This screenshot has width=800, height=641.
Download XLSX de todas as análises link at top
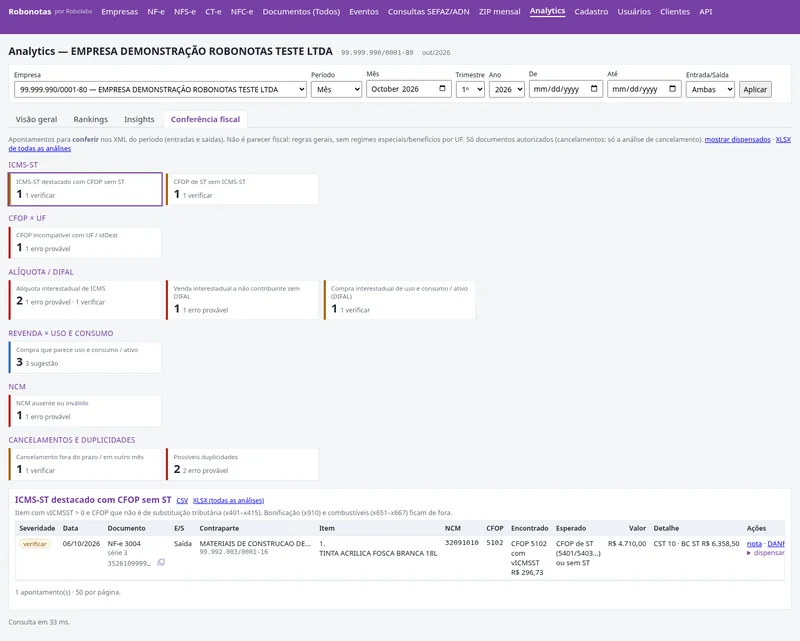pyautogui.click(x=39, y=149)
